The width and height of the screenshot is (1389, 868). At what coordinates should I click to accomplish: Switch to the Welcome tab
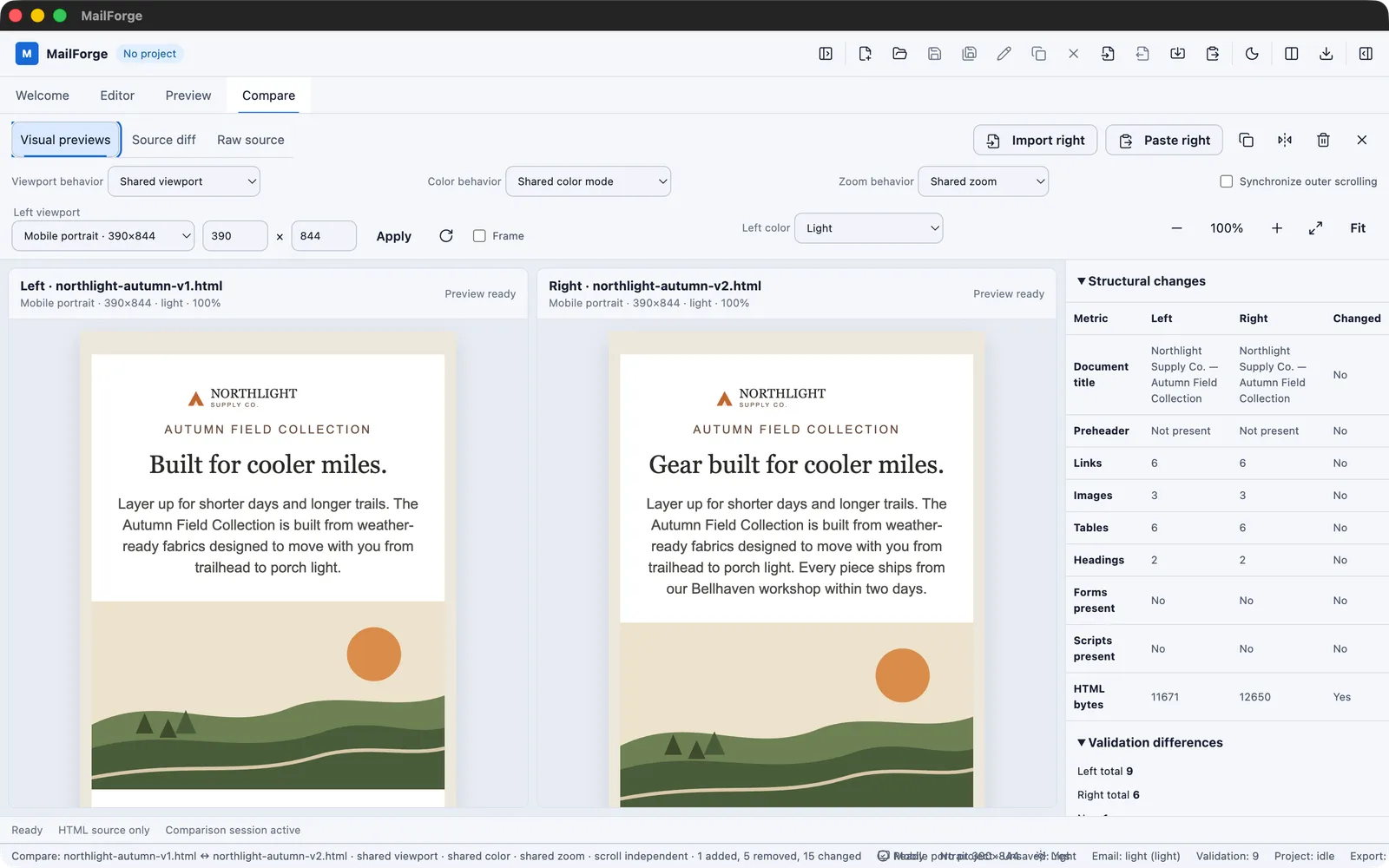point(43,95)
